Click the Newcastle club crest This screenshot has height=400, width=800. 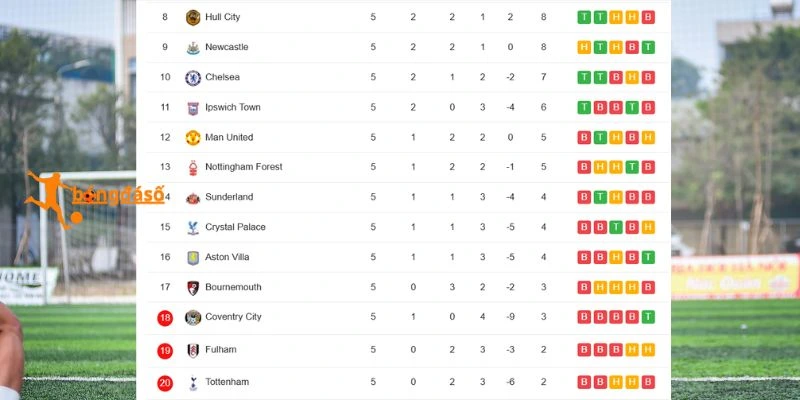point(193,47)
